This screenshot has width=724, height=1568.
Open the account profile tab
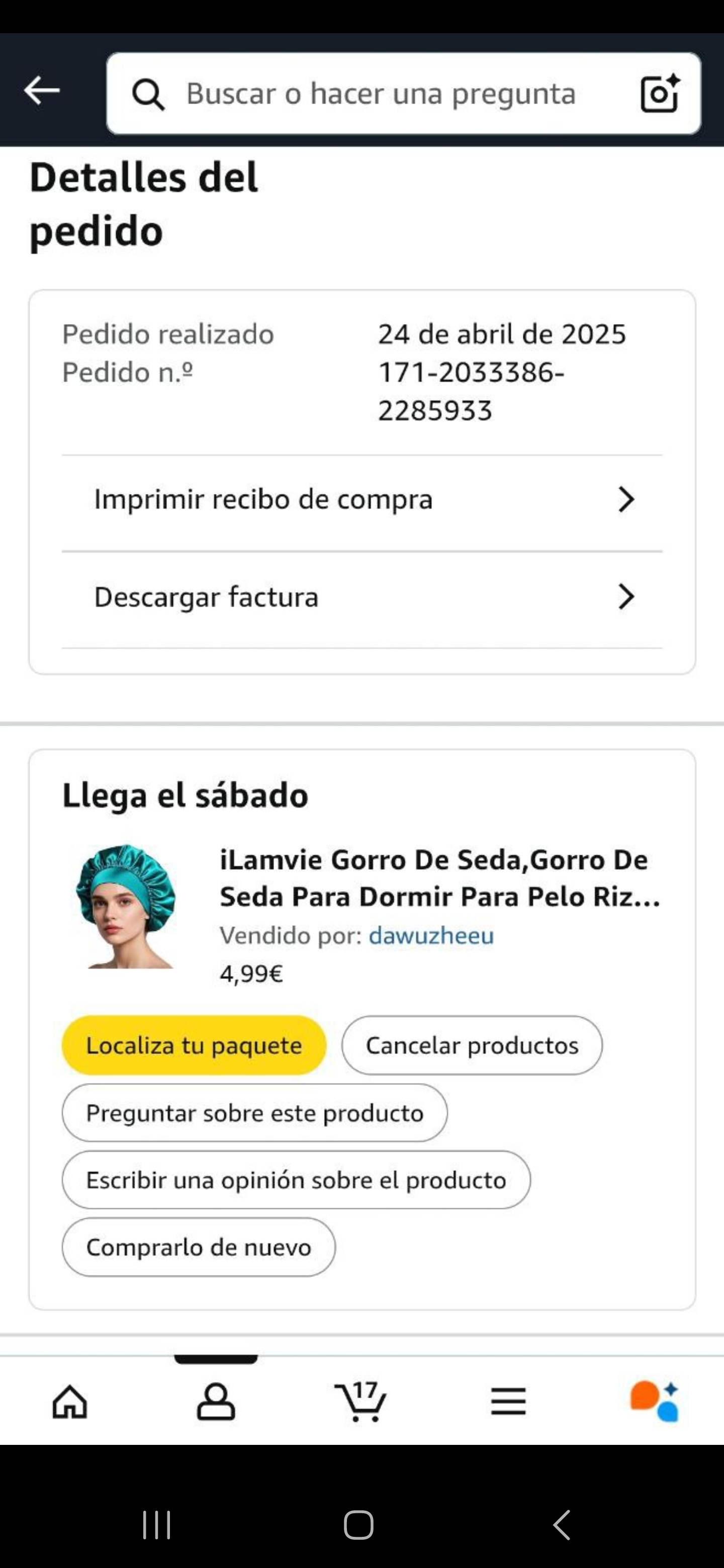click(x=216, y=1402)
